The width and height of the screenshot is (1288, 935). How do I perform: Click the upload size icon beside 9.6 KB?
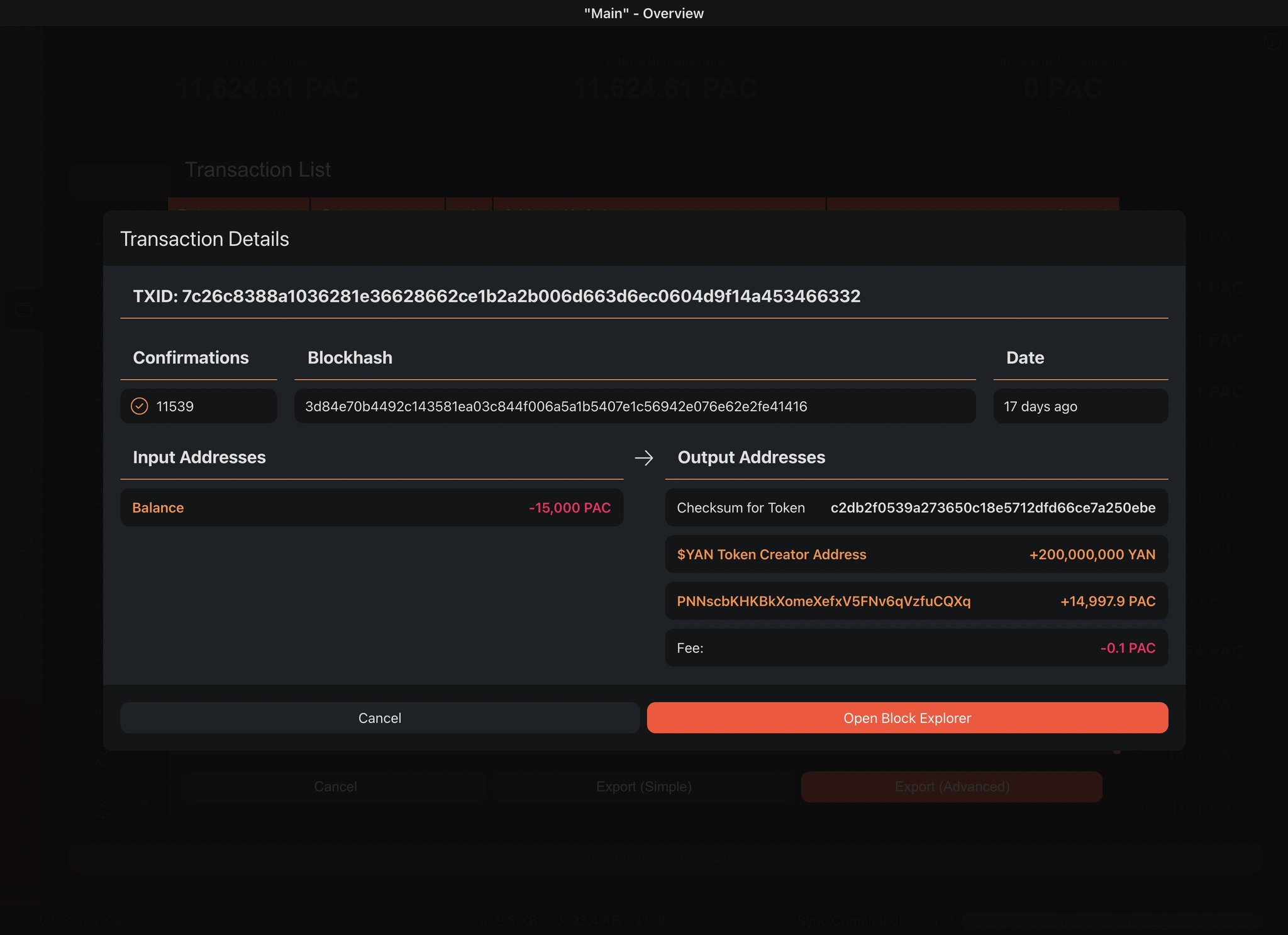click(x=484, y=920)
